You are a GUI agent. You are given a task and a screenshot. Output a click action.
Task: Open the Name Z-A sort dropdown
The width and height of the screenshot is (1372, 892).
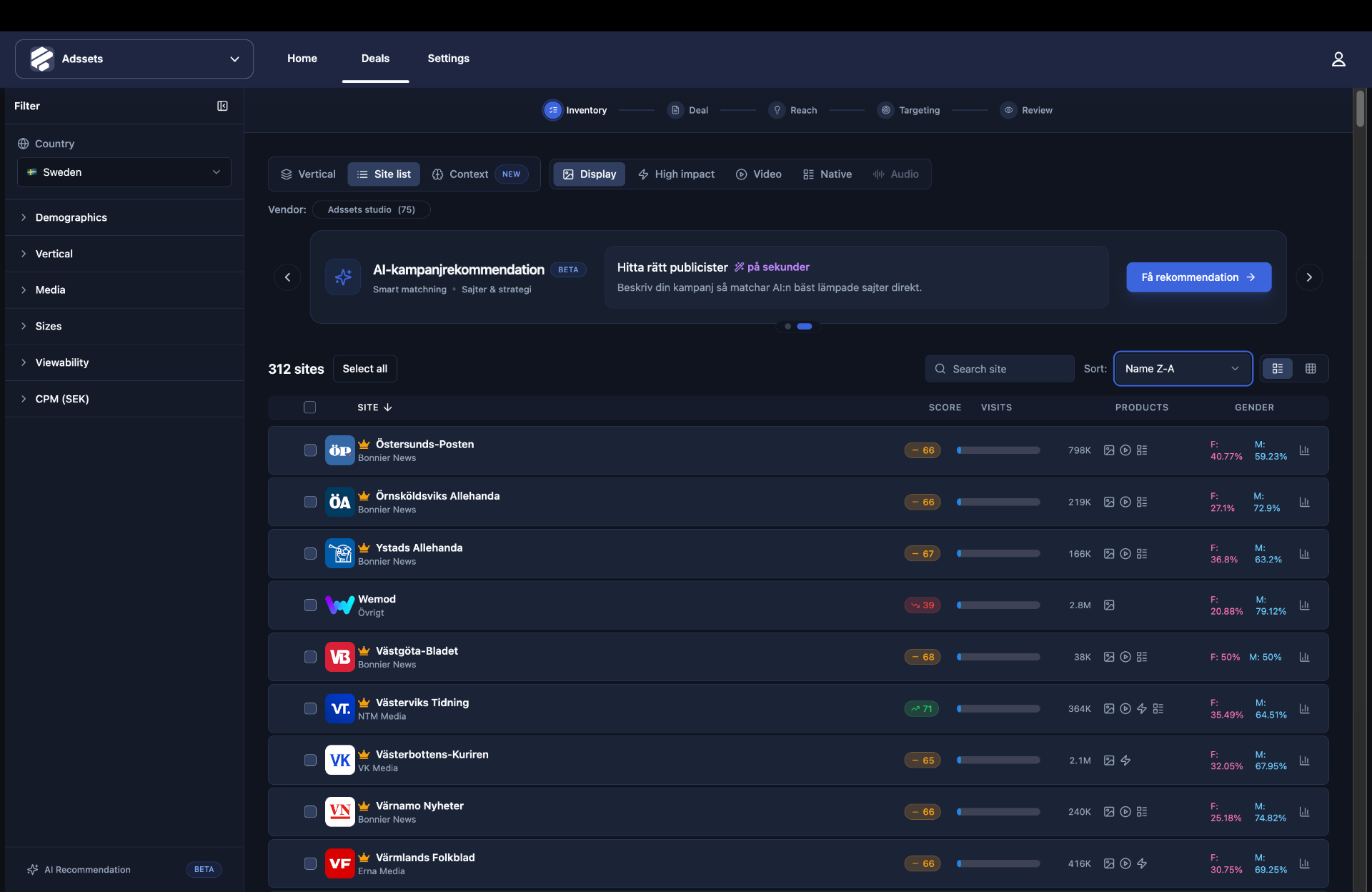click(1183, 369)
